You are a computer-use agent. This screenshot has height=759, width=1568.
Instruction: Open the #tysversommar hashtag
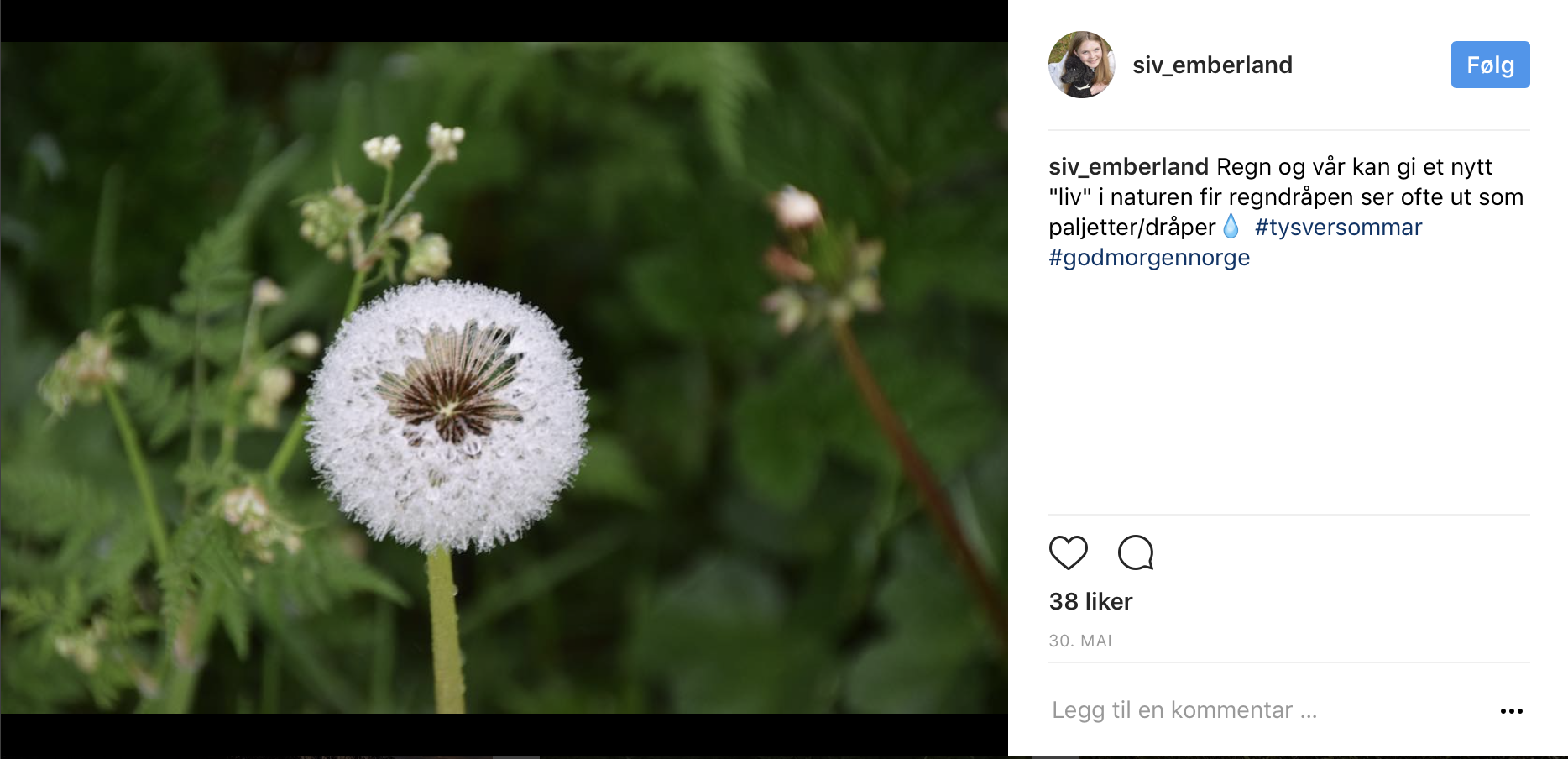[1338, 228]
